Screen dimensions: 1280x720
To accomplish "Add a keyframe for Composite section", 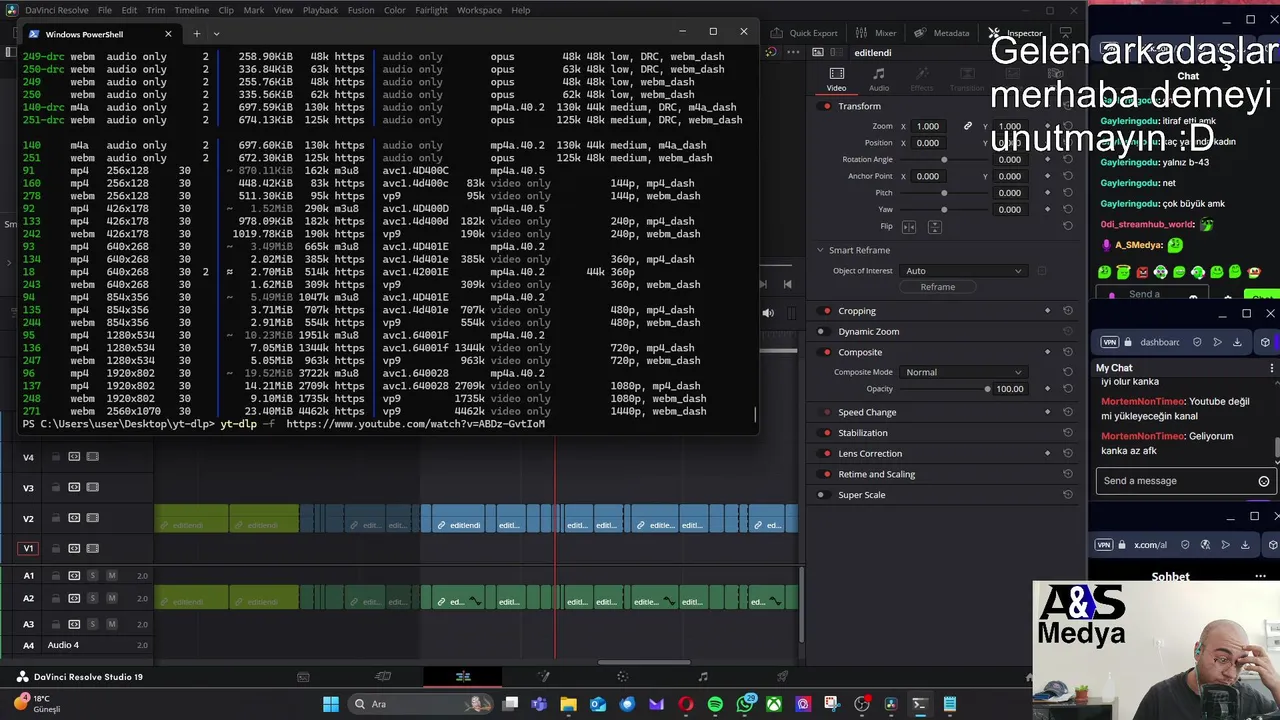I will 1047,352.
